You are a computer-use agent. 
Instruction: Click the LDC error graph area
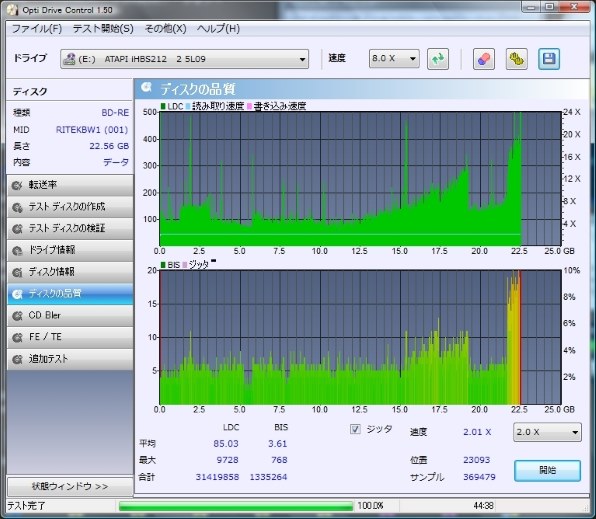pyautogui.click(x=360, y=179)
